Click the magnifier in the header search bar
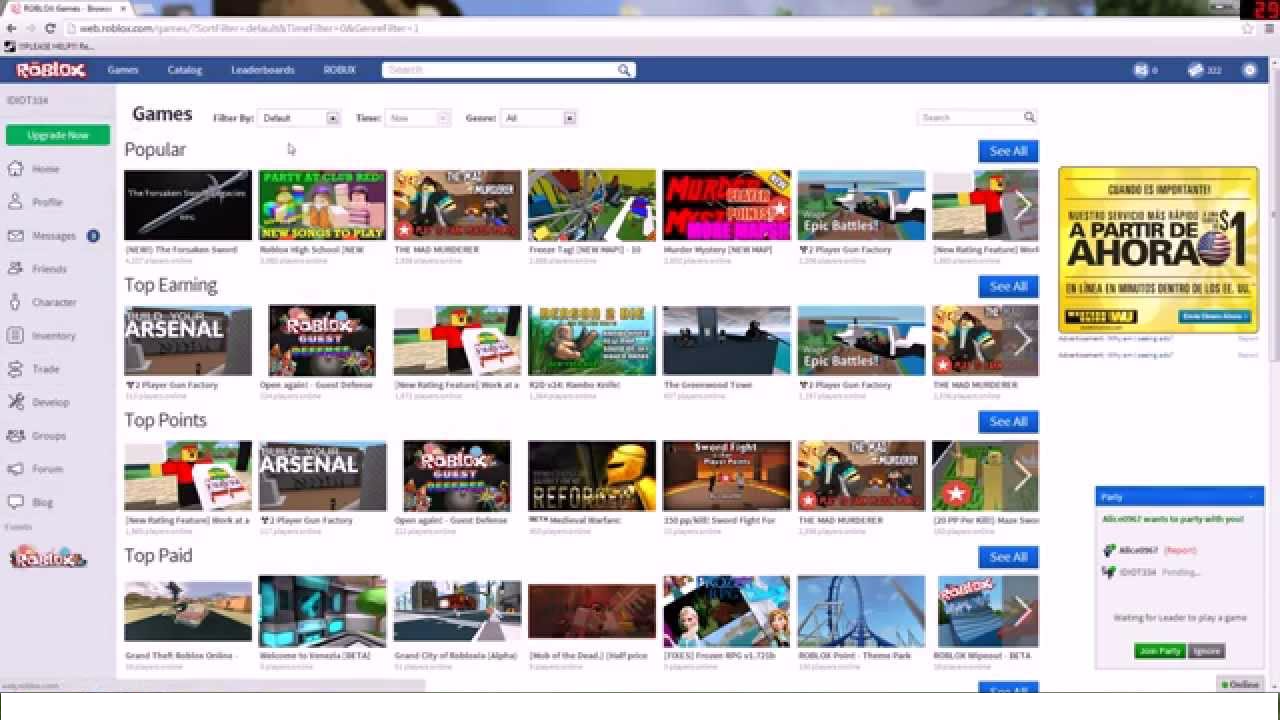This screenshot has height=720, width=1280. [x=624, y=70]
